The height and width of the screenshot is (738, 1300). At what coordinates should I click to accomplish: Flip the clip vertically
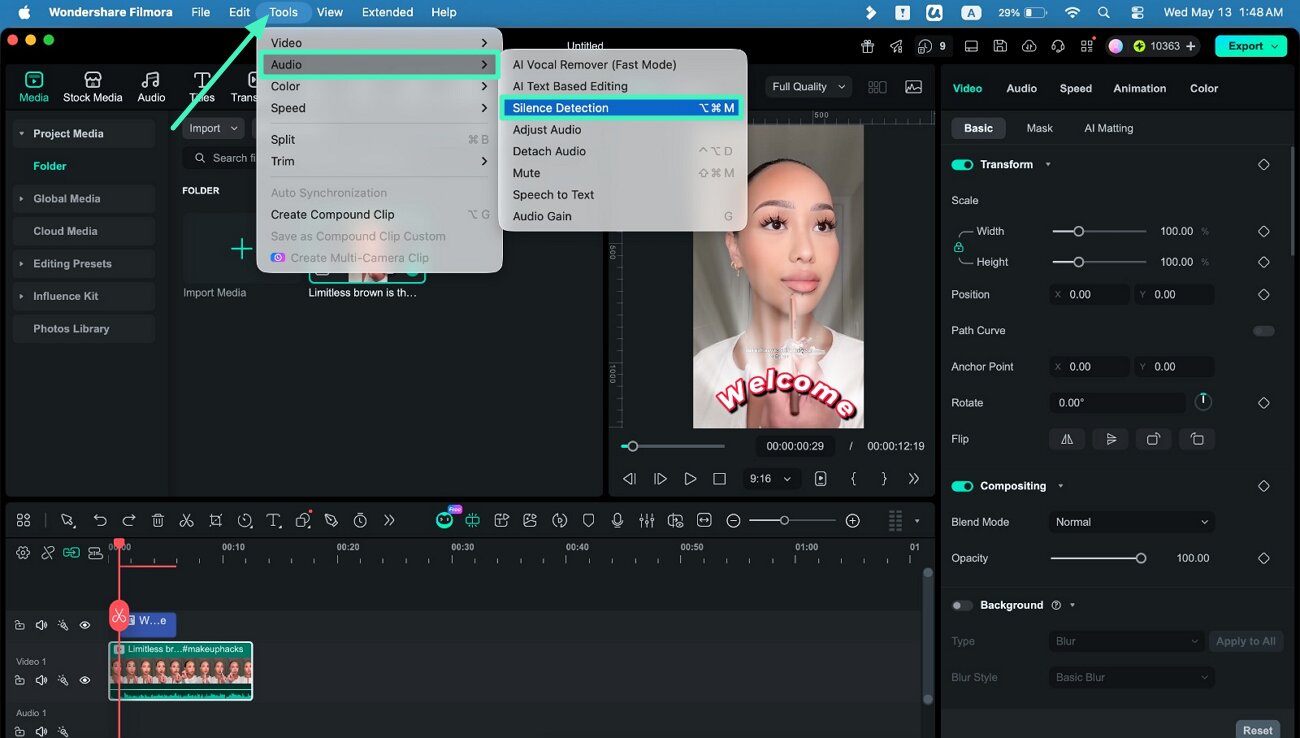(1111, 439)
